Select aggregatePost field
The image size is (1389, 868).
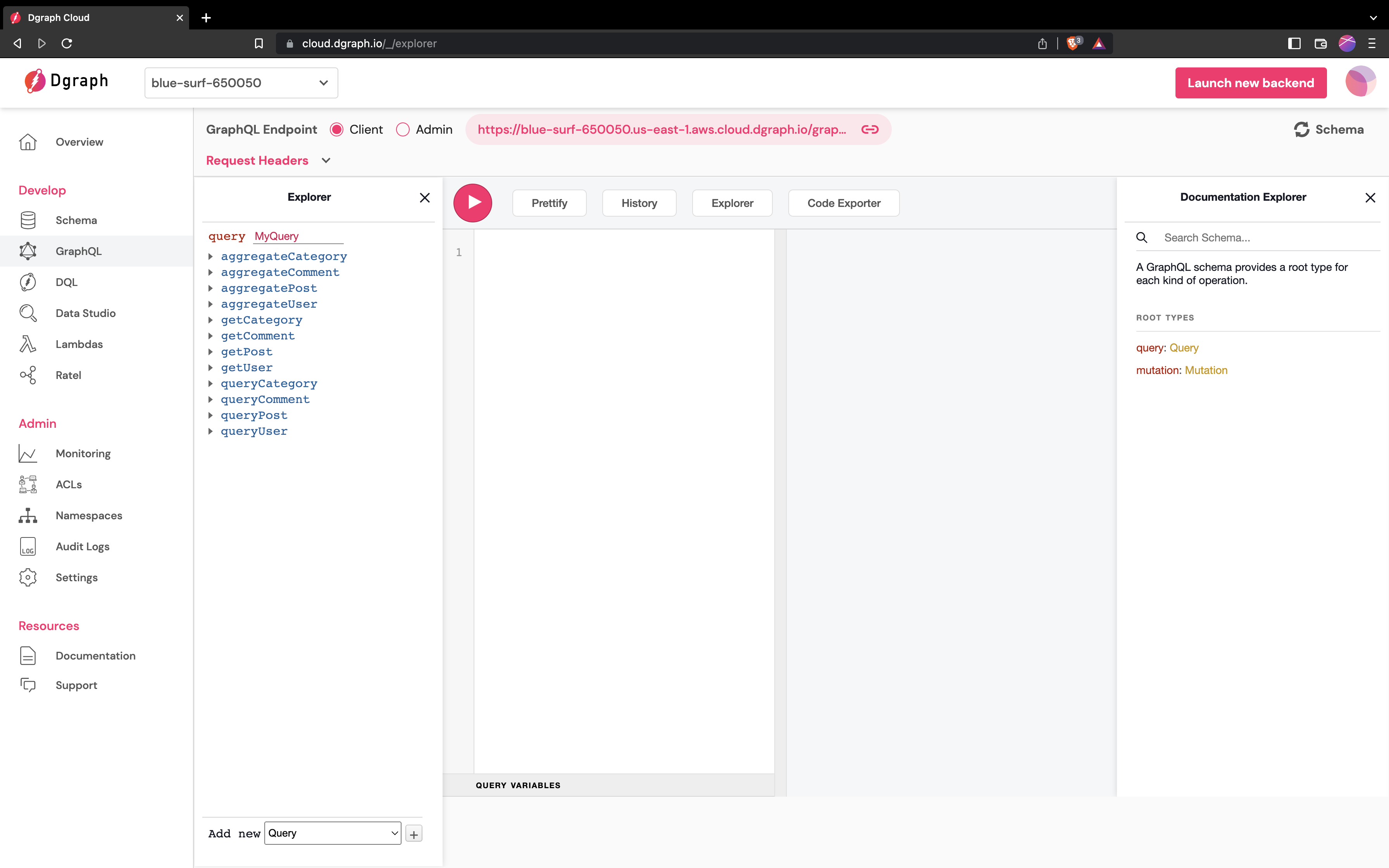click(x=269, y=288)
